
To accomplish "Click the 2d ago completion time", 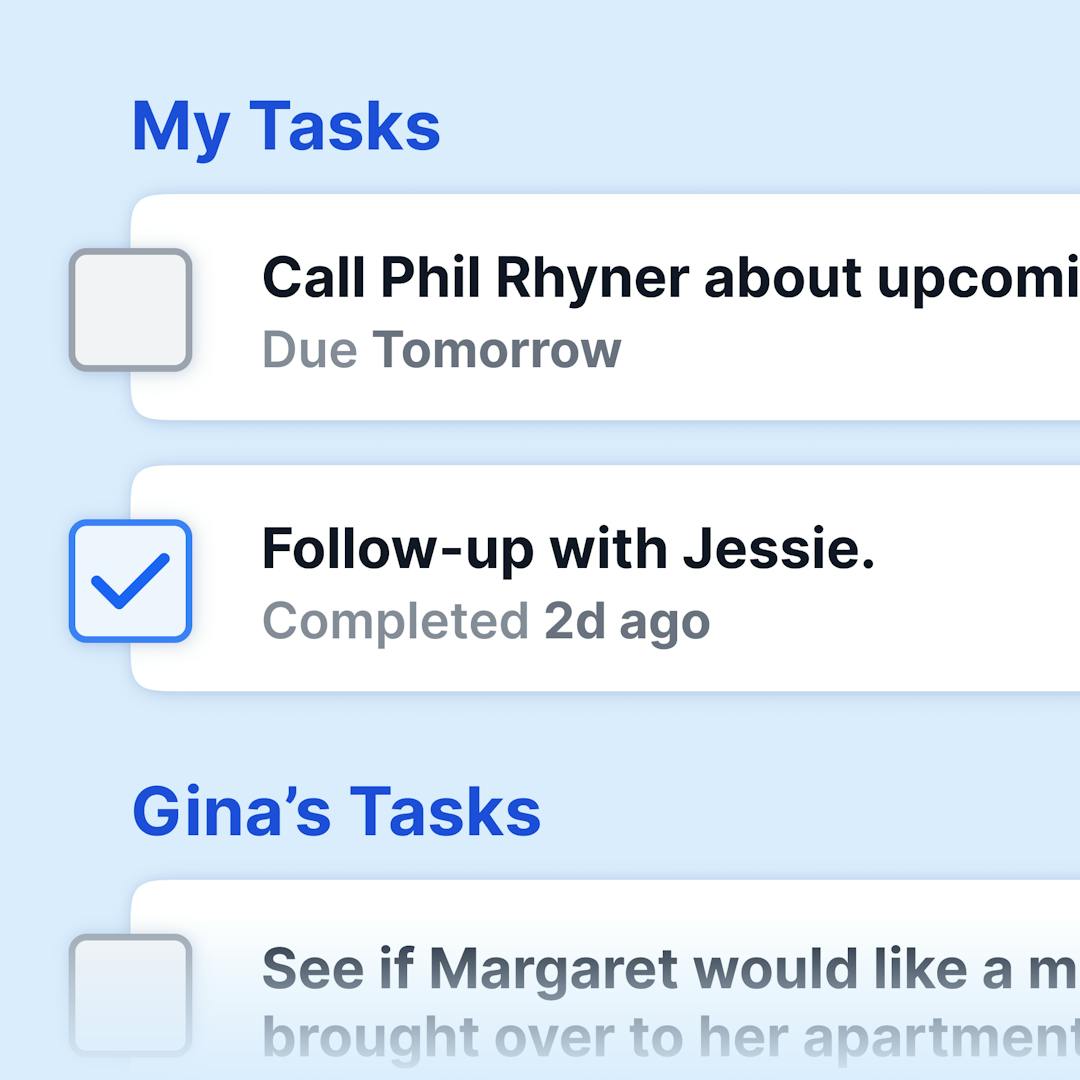I will (x=627, y=621).
